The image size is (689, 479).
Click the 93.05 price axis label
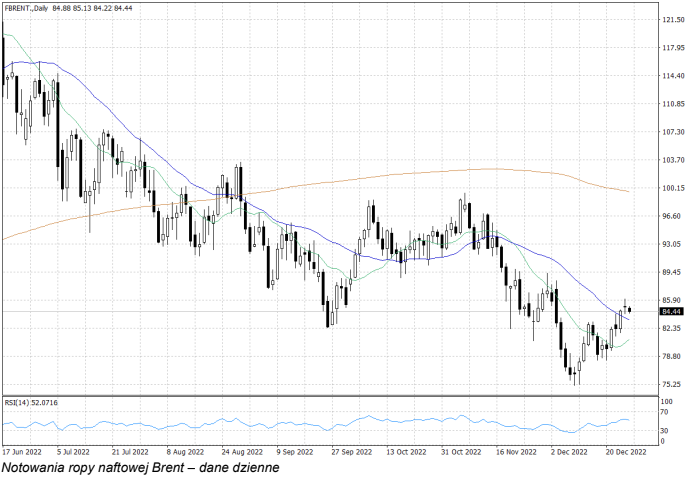pos(672,244)
